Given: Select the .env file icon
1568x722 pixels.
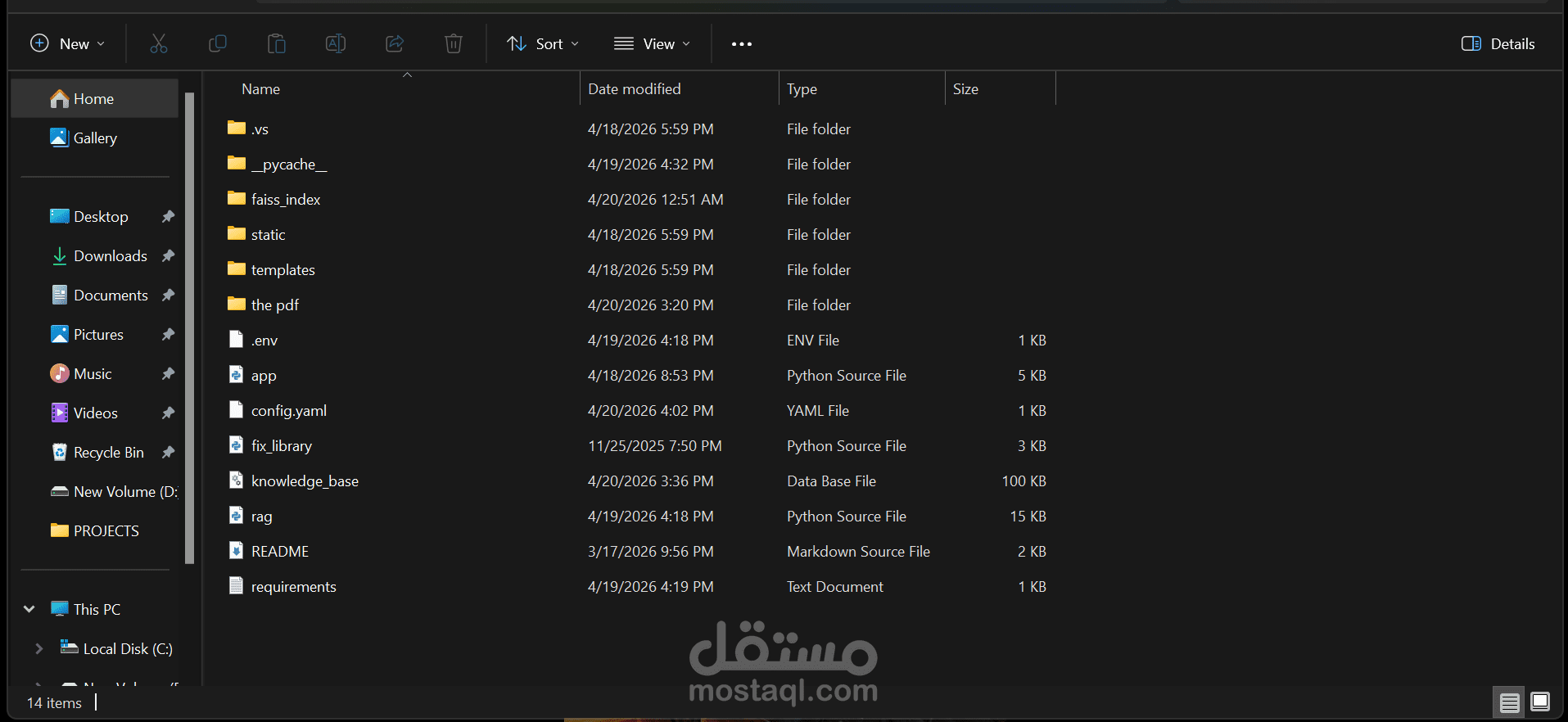Looking at the screenshot, I should tap(237, 339).
